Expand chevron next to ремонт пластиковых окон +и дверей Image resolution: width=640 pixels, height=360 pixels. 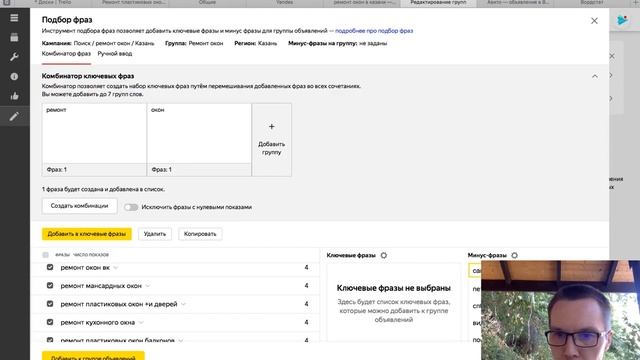(x=183, y=304)
